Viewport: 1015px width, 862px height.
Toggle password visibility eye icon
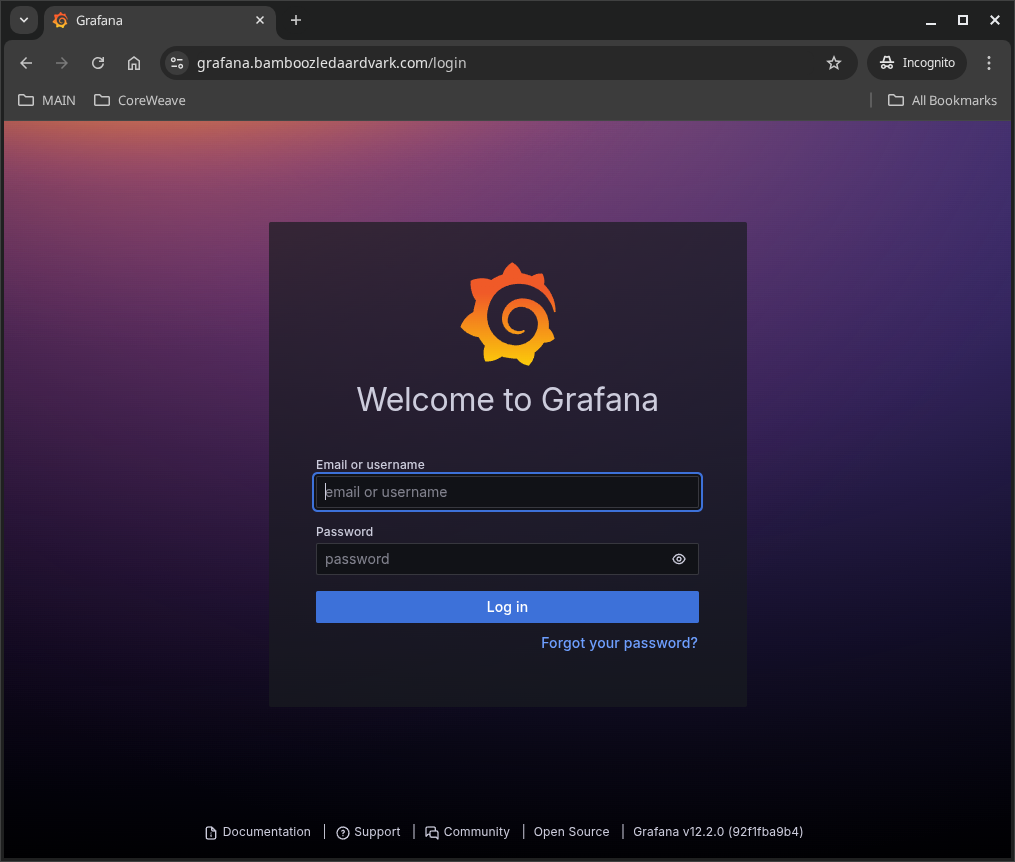pos(679,559)
